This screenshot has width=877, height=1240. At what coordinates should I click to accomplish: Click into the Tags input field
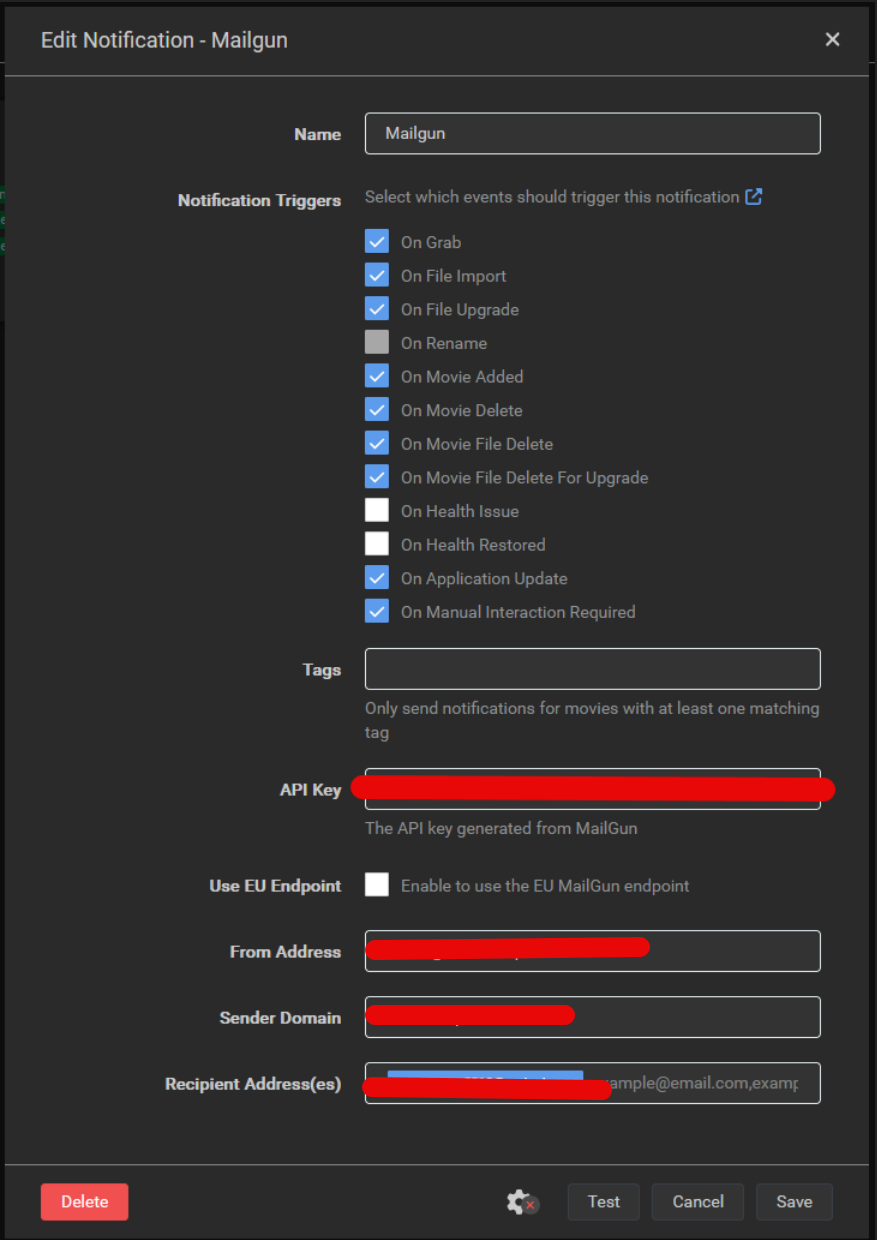coord(593,669)
